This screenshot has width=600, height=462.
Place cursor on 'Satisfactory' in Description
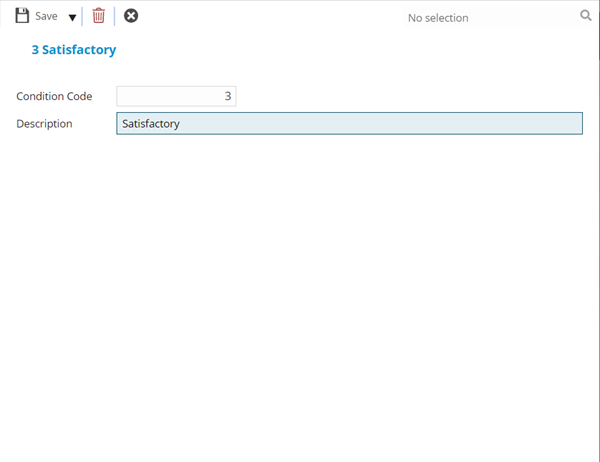(x=150, y=124)
